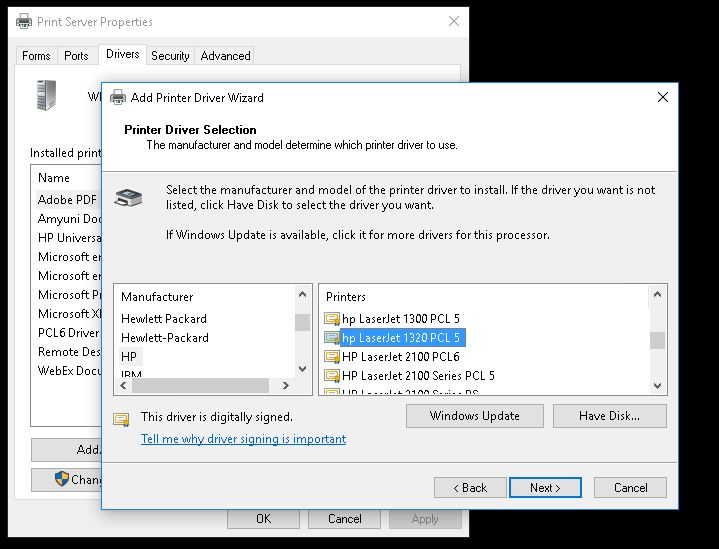Click the printer icon in wizard title bar
The height and width of the screenshot is (549, 719).
pos(118,97)
